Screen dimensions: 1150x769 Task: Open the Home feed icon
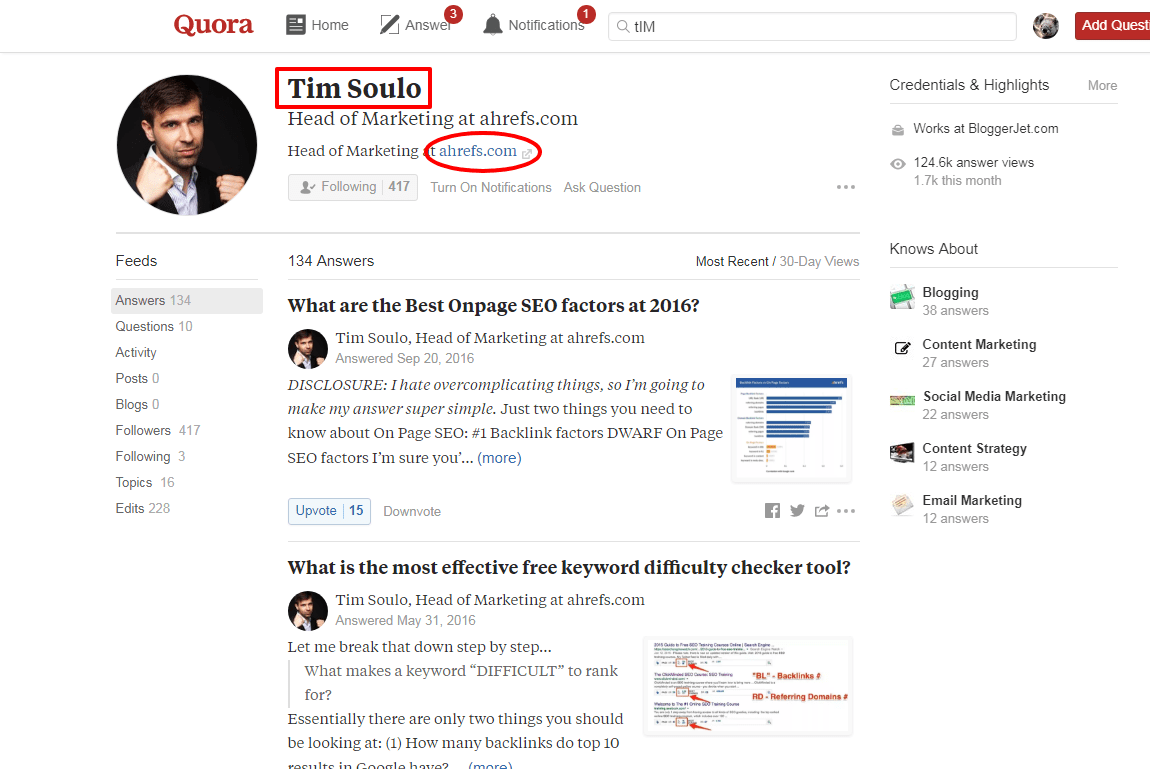point(296,25)
